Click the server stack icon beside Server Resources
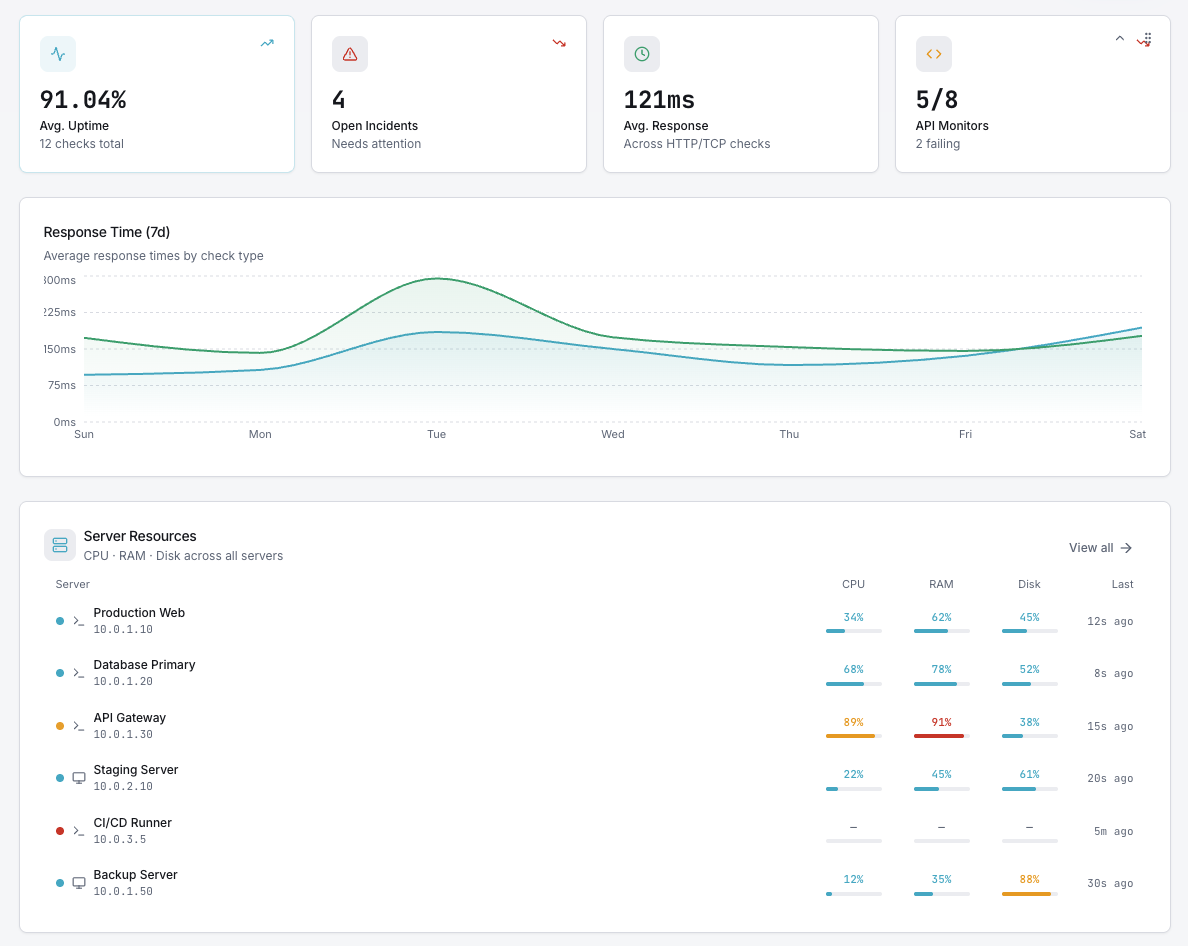 click(59, 544)
